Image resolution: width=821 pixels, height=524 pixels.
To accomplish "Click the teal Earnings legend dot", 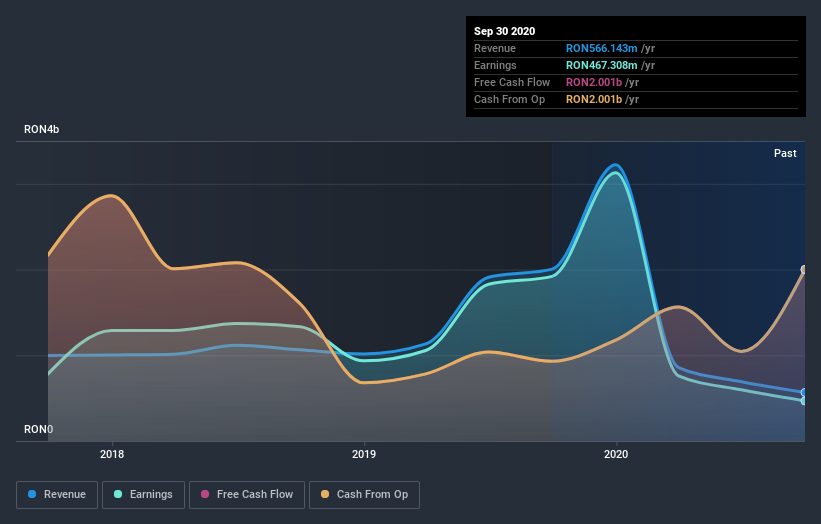I will pyautogui.click(x=118, y=494).
